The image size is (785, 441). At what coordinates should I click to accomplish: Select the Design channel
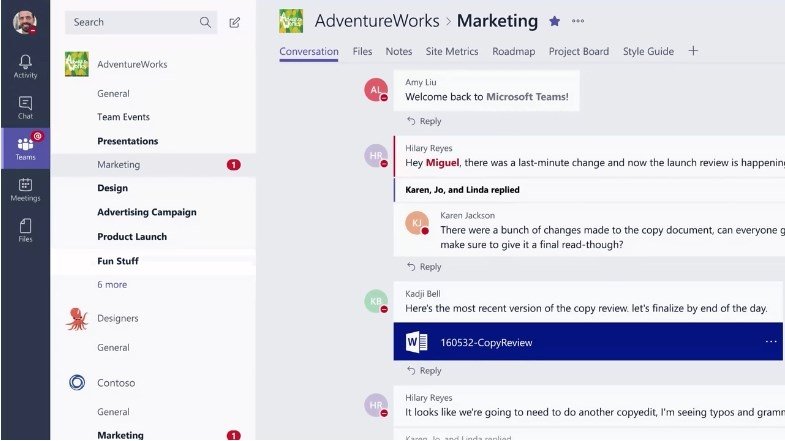[x=113, y=188]
